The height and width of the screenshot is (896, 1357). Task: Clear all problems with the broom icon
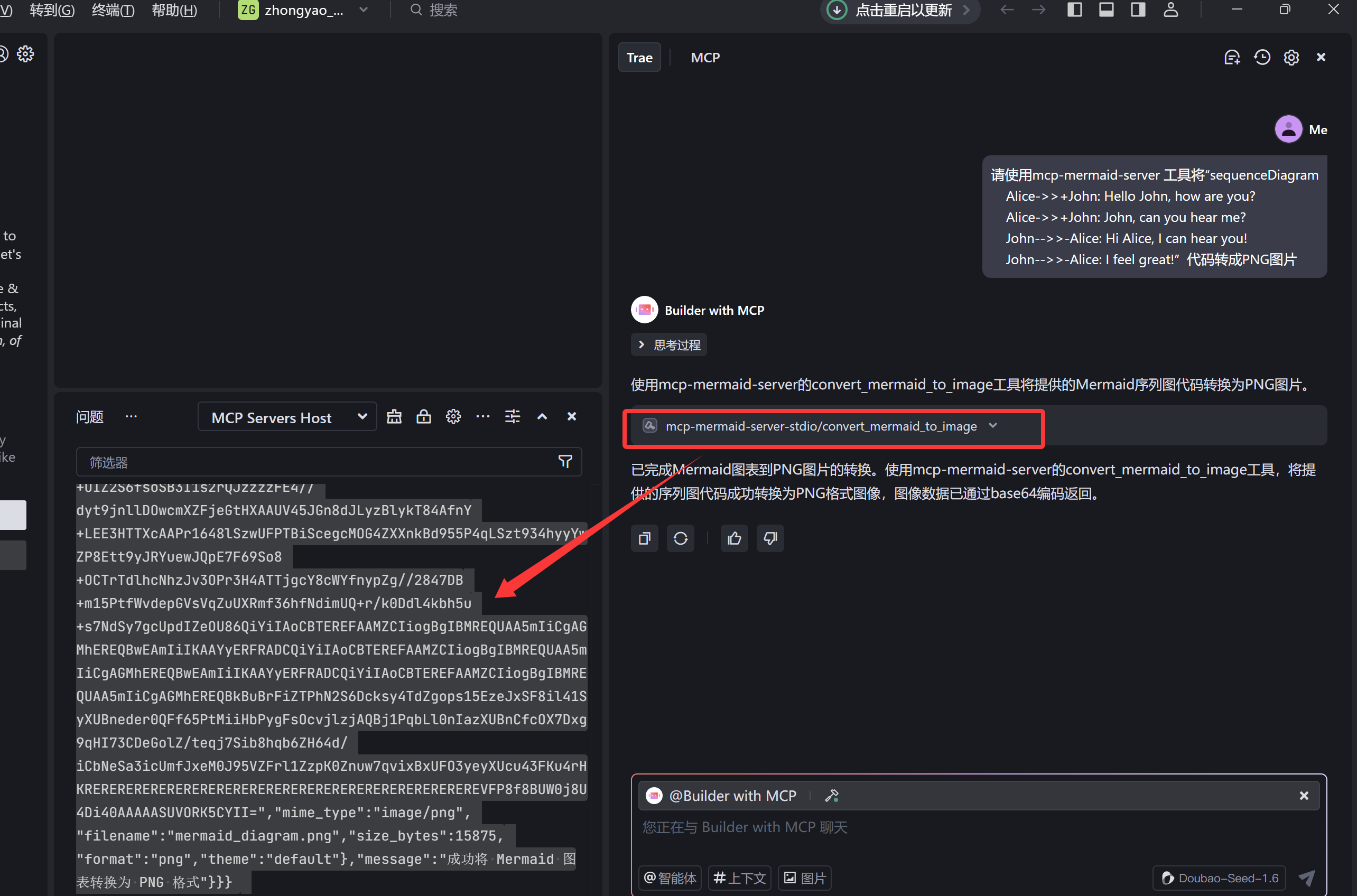394,416
